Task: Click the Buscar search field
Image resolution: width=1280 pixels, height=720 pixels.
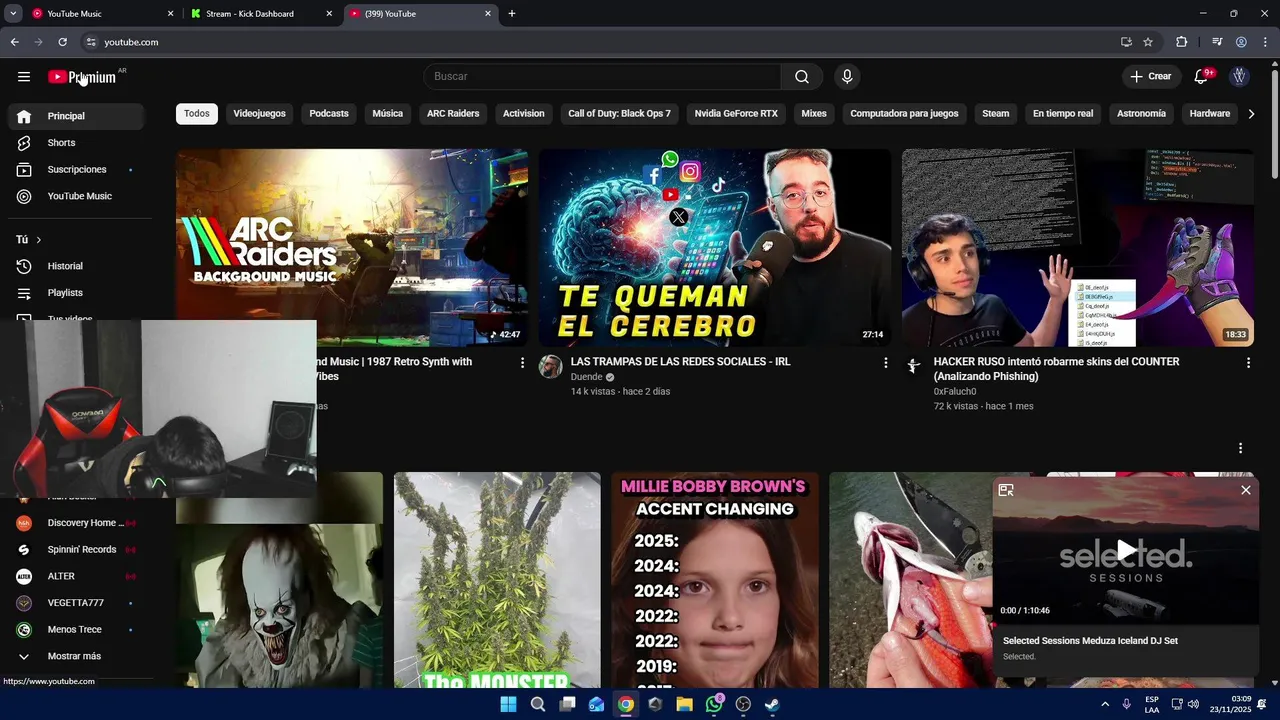Action: pyautogui.click(x=602, y=77)
